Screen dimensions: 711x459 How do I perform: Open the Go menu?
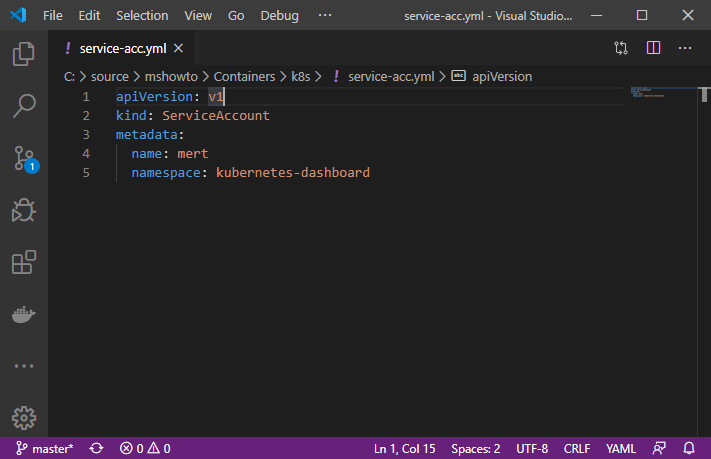coord(236,16)
